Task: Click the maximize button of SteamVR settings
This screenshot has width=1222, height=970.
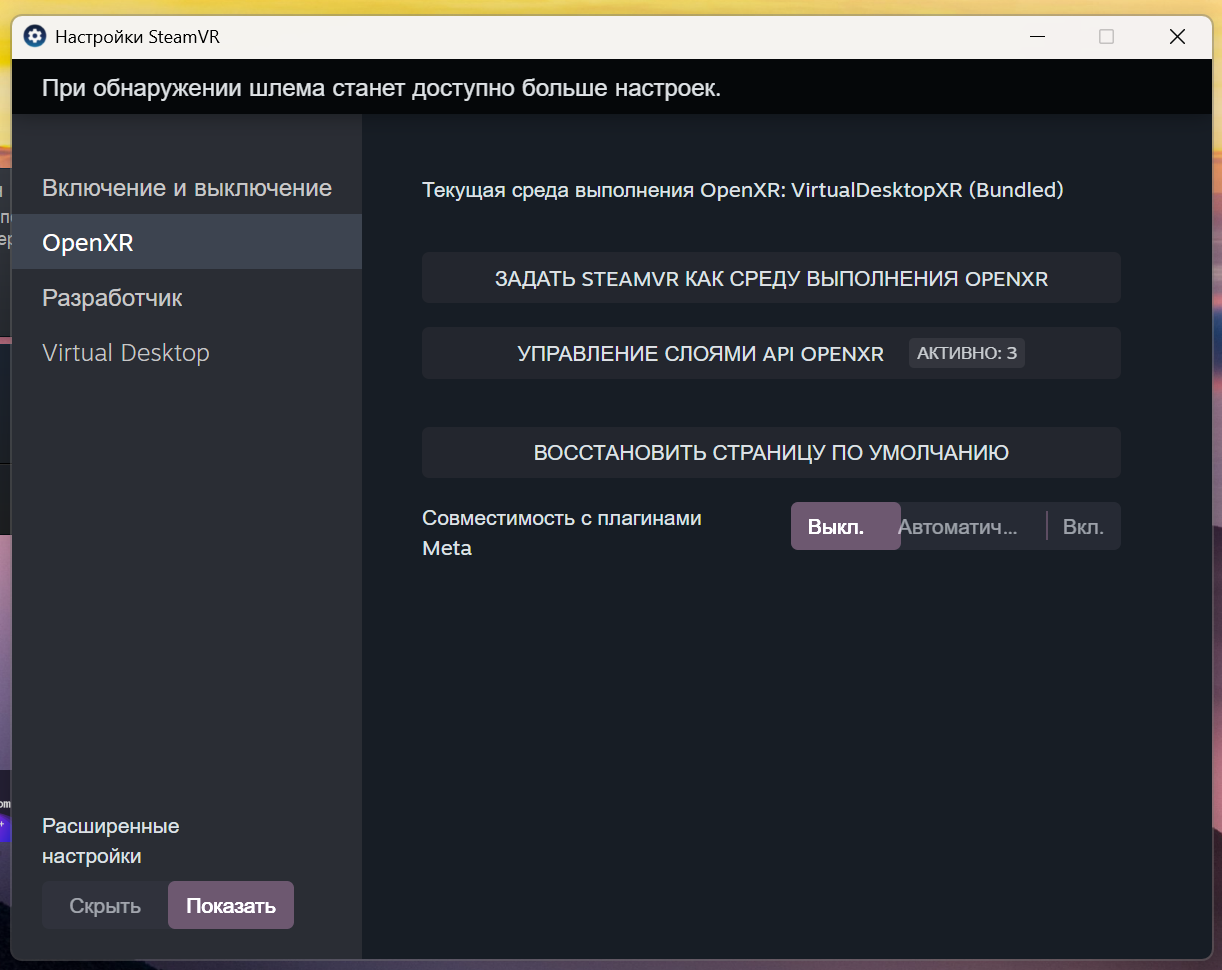Action: pyautogui.click(x=1106, y=37)
